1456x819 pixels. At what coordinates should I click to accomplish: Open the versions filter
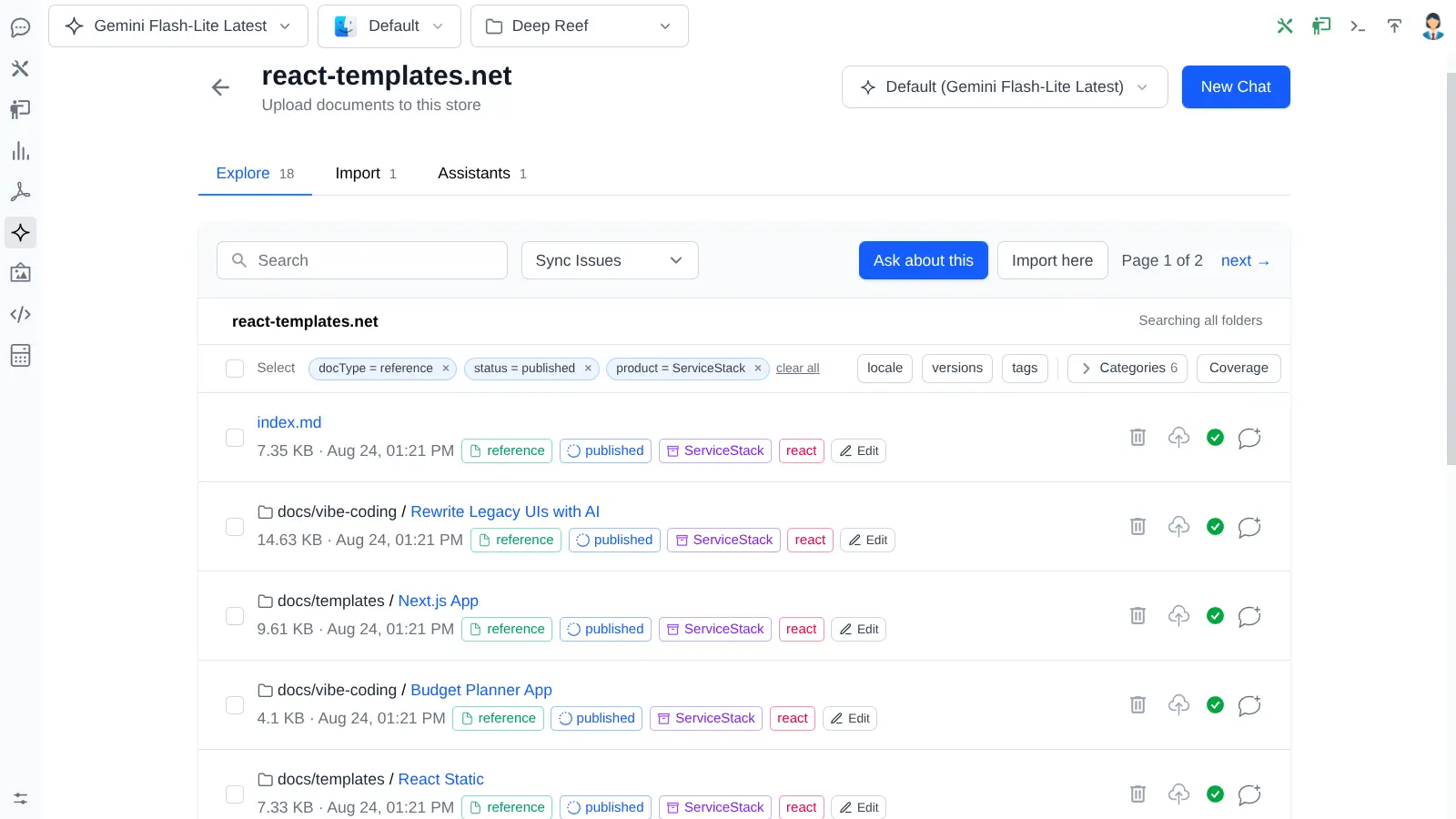click(957, 369)
